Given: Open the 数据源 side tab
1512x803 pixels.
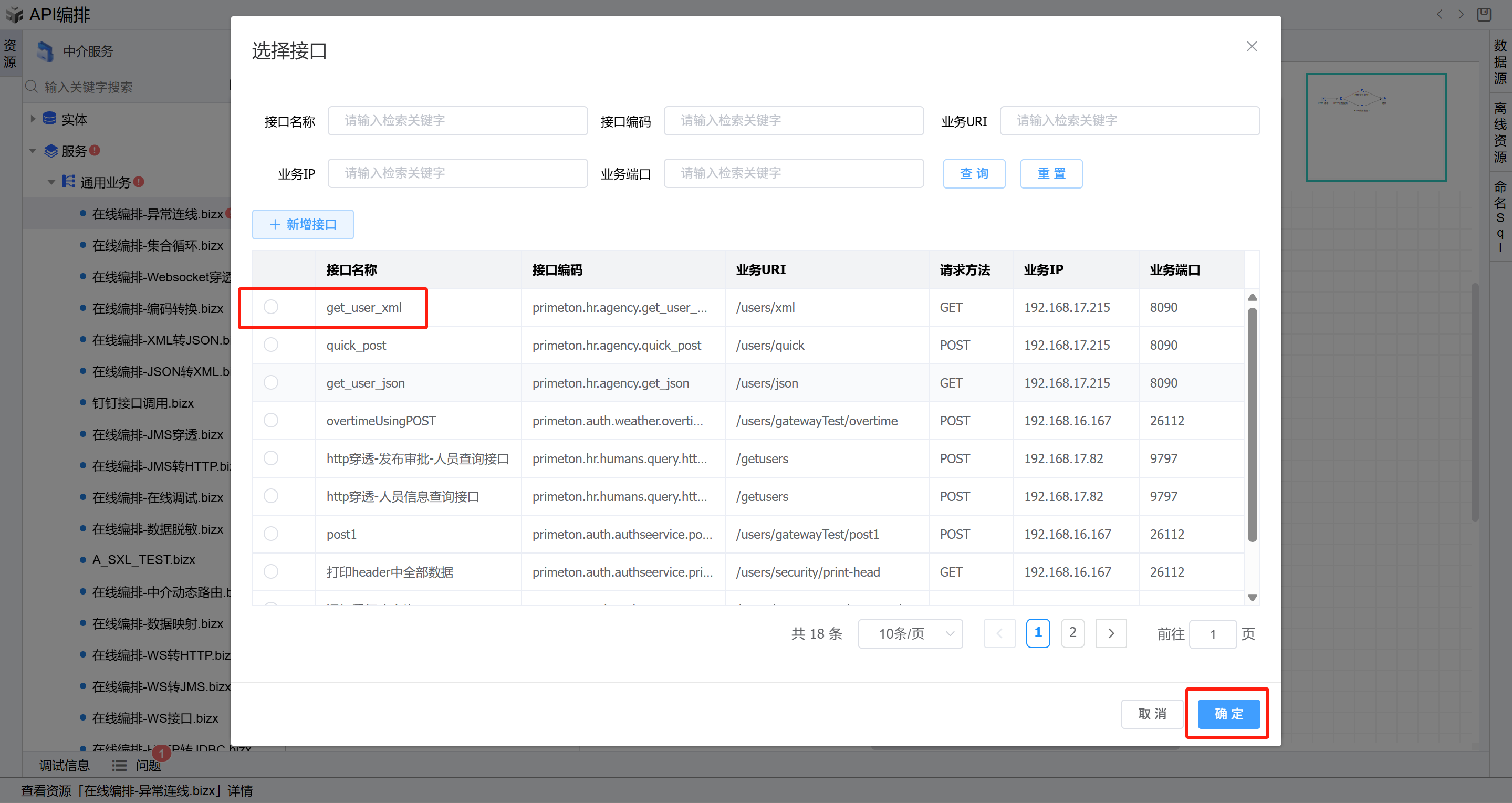Looking at the screenshot, I should point(1500,61).
